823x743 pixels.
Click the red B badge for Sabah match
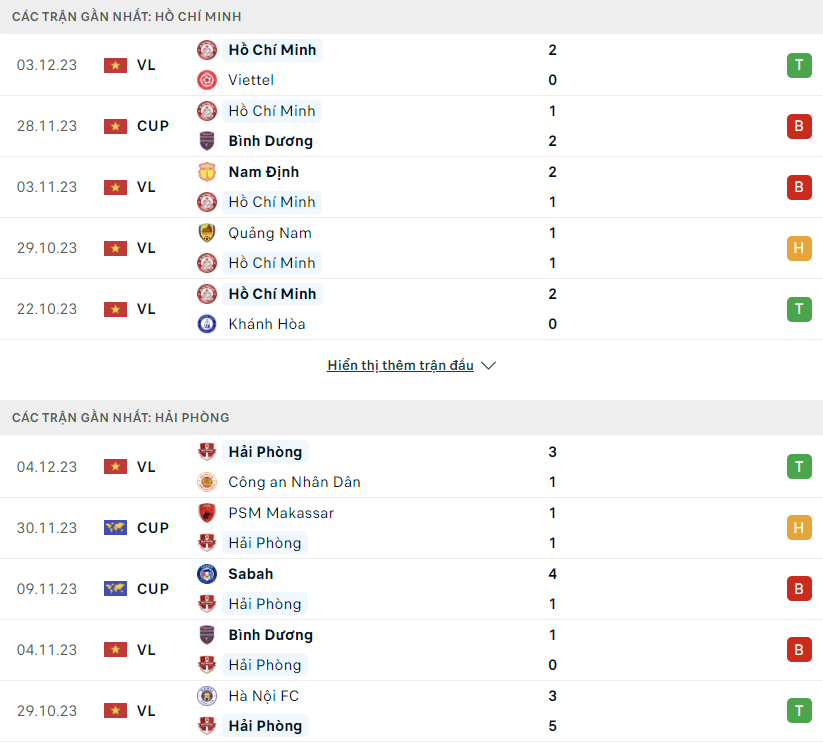click(799, 588)
